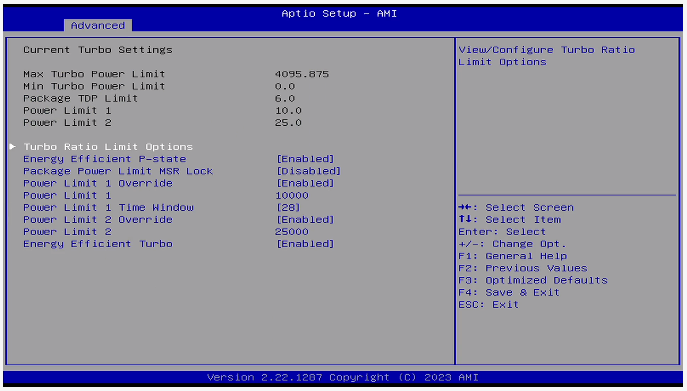This screenshot has width=687, height=391.
Task: Click the +/-: Change Opt. hint
Action: (x=513, y=244)
